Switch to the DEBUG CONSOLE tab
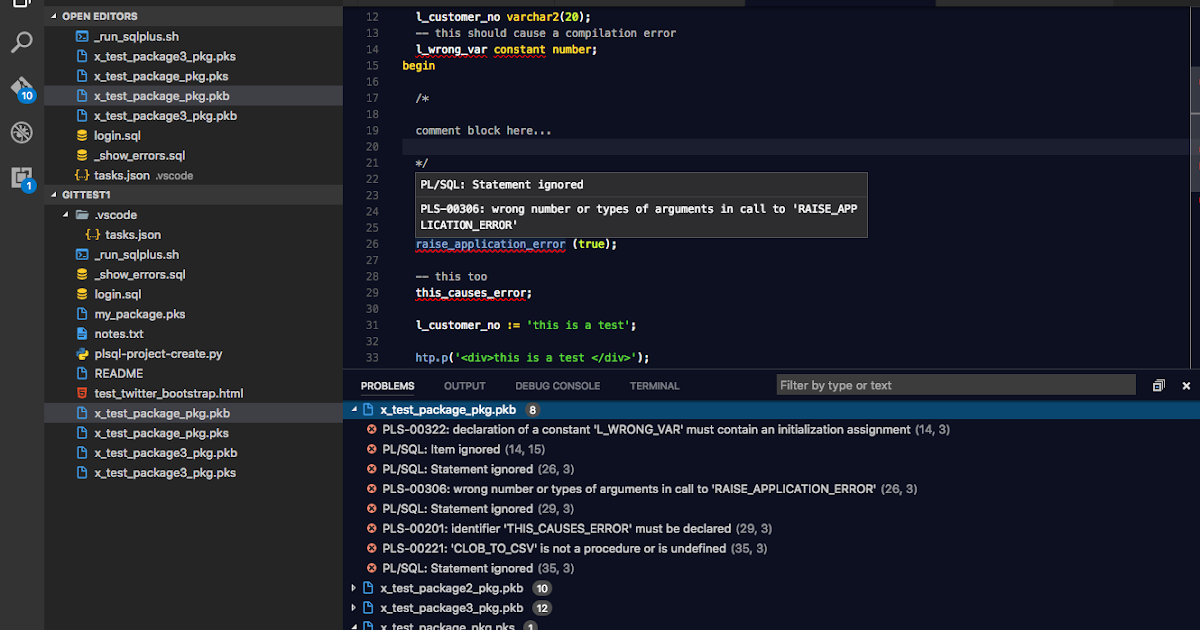This screenshot has width=1200, height=630. pyautogui.click(x=558, y=386)
